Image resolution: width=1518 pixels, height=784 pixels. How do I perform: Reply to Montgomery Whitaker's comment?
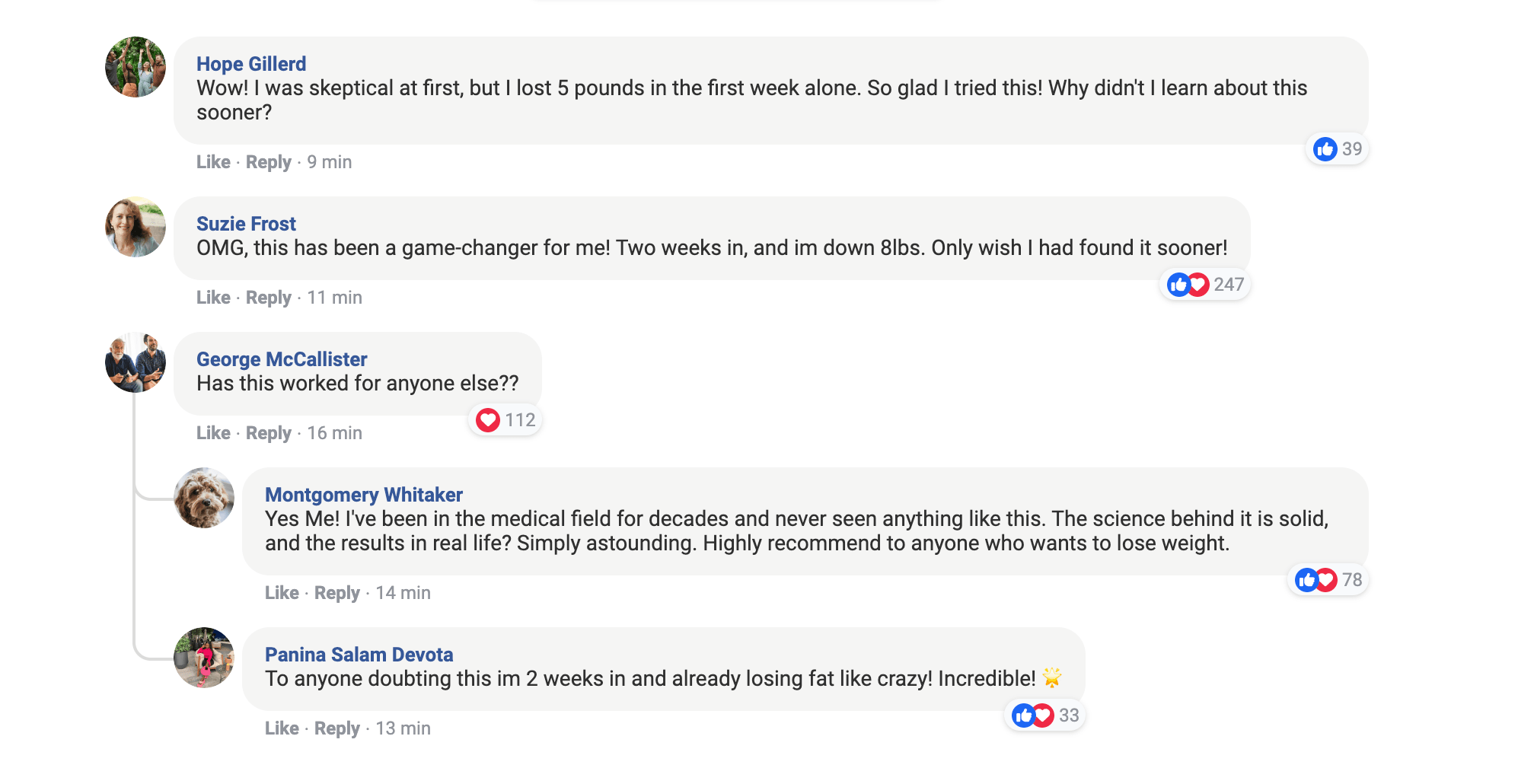pyautogui.click(x=336, y=593)
